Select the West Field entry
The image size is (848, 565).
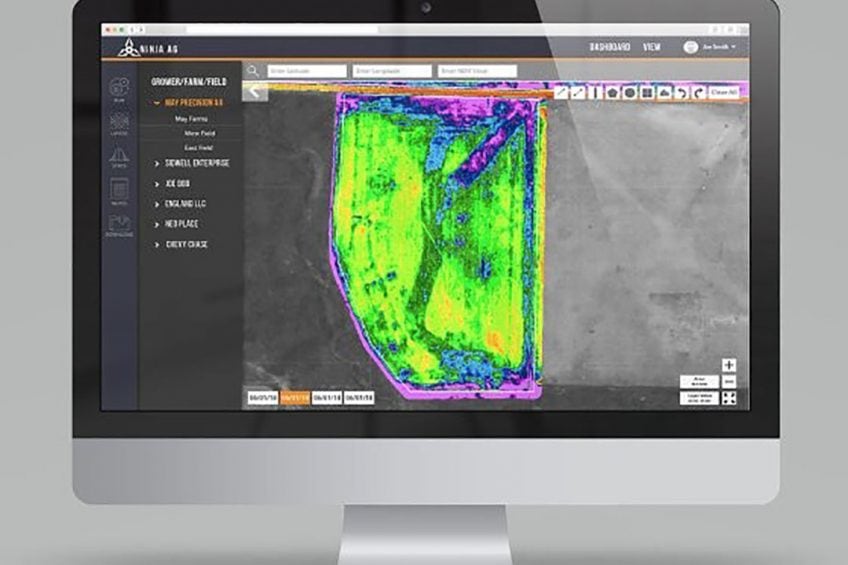(200, 133)
